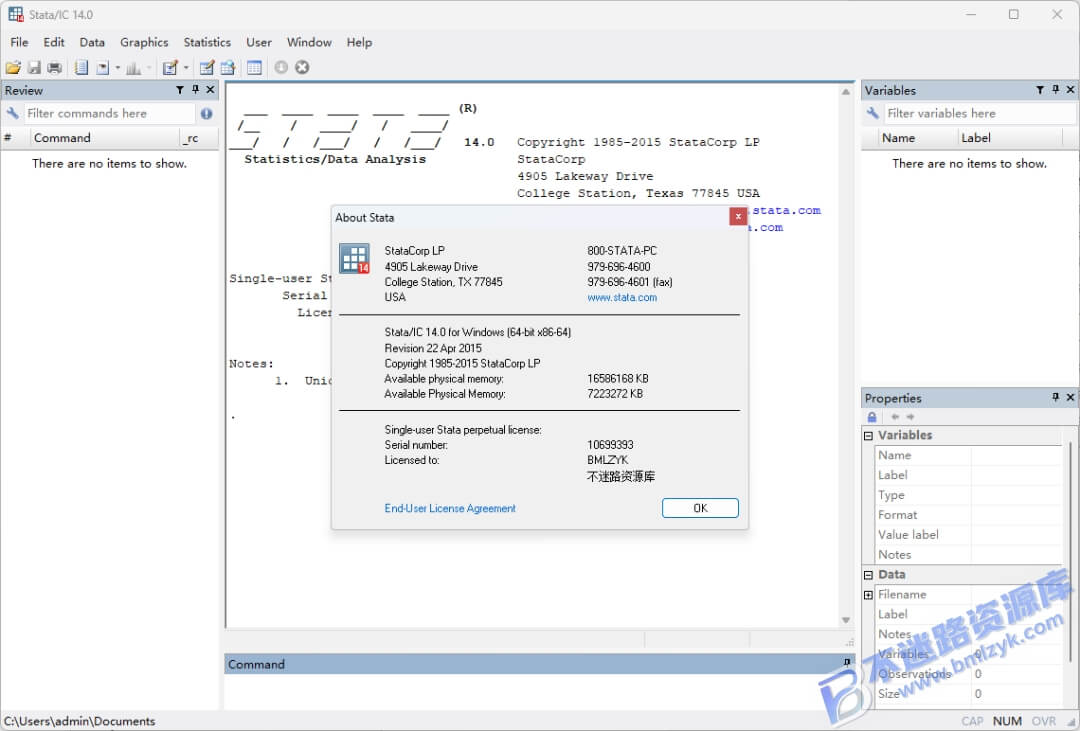Open the Graph icon dropdown arrow
Viewport: 1080px width, 731px height.
(x=148, y=68)
